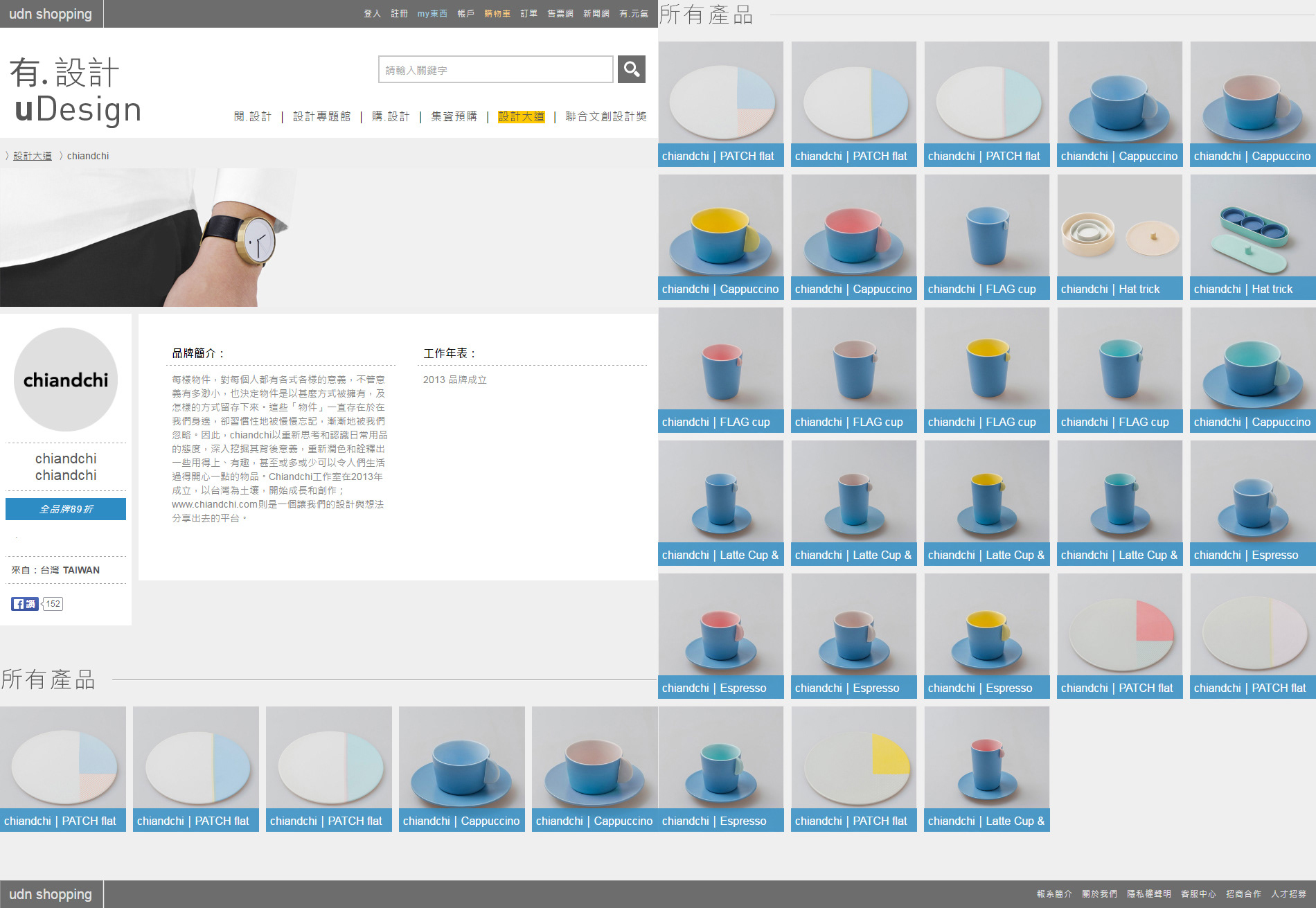Click the 來自：台灣 TAIWAN text
Viewport: 1316px width, 908px height.
coord(55,570)
